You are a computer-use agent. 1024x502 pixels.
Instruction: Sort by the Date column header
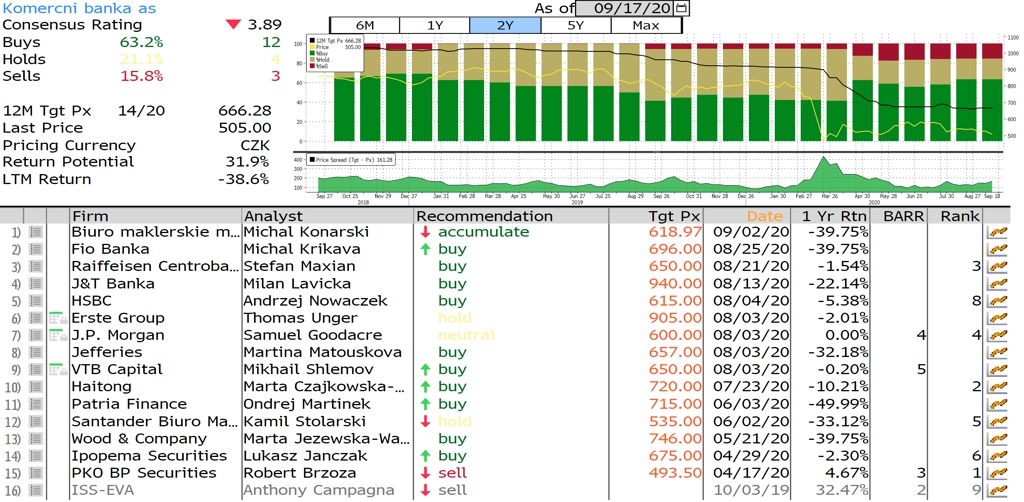click(x=747, y=216)
